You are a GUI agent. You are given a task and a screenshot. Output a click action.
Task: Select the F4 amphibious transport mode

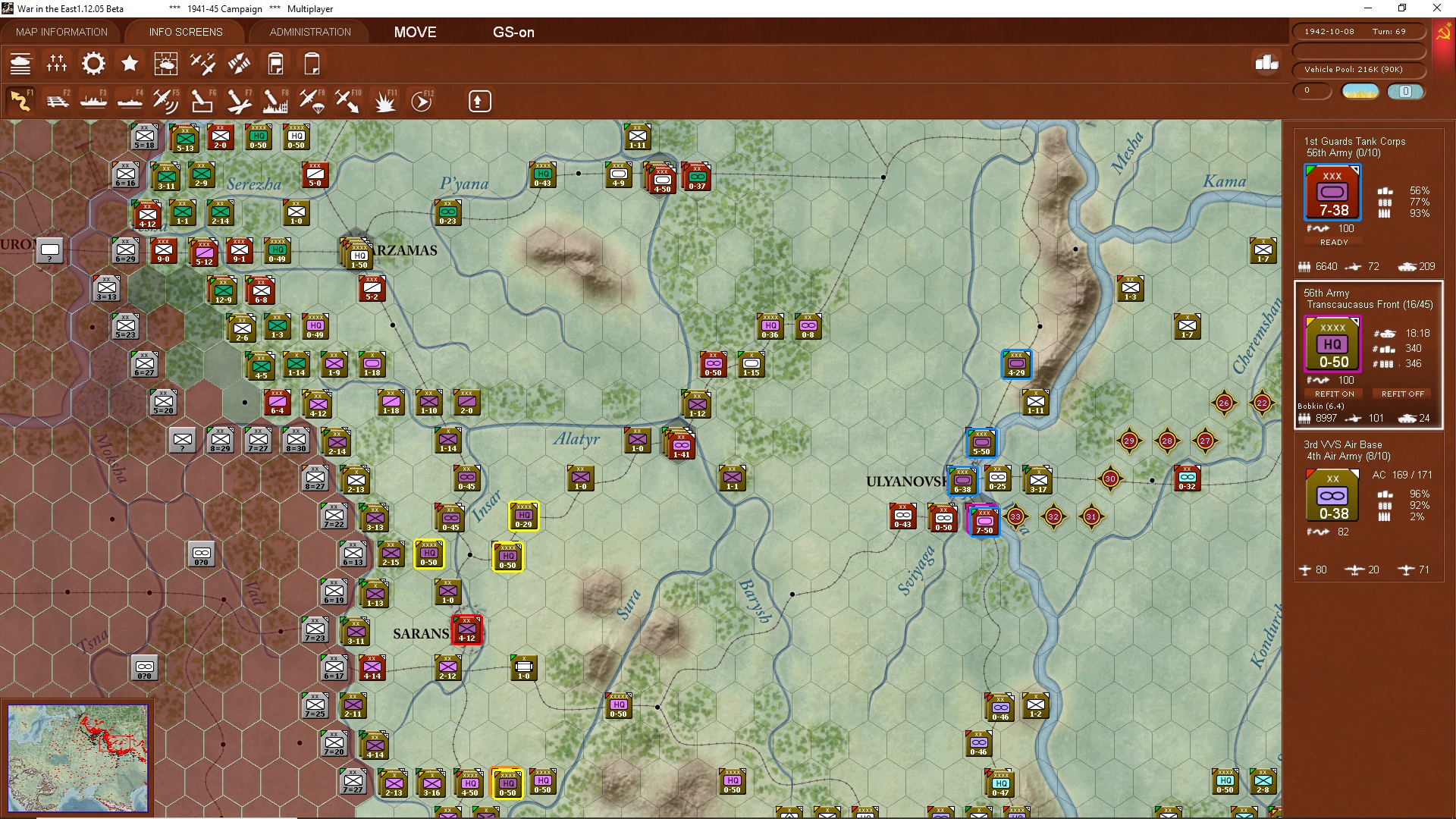(130, 101)
